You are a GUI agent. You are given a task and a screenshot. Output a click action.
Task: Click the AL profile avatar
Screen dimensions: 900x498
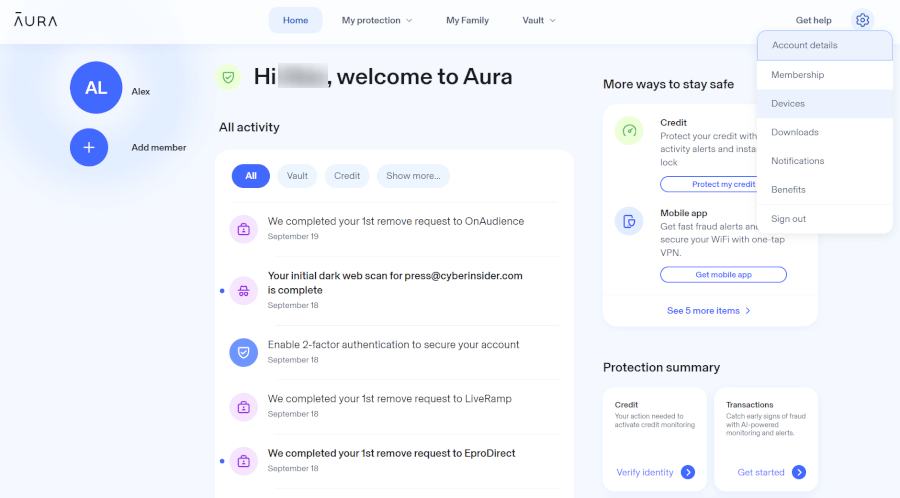tap(96, 88)
